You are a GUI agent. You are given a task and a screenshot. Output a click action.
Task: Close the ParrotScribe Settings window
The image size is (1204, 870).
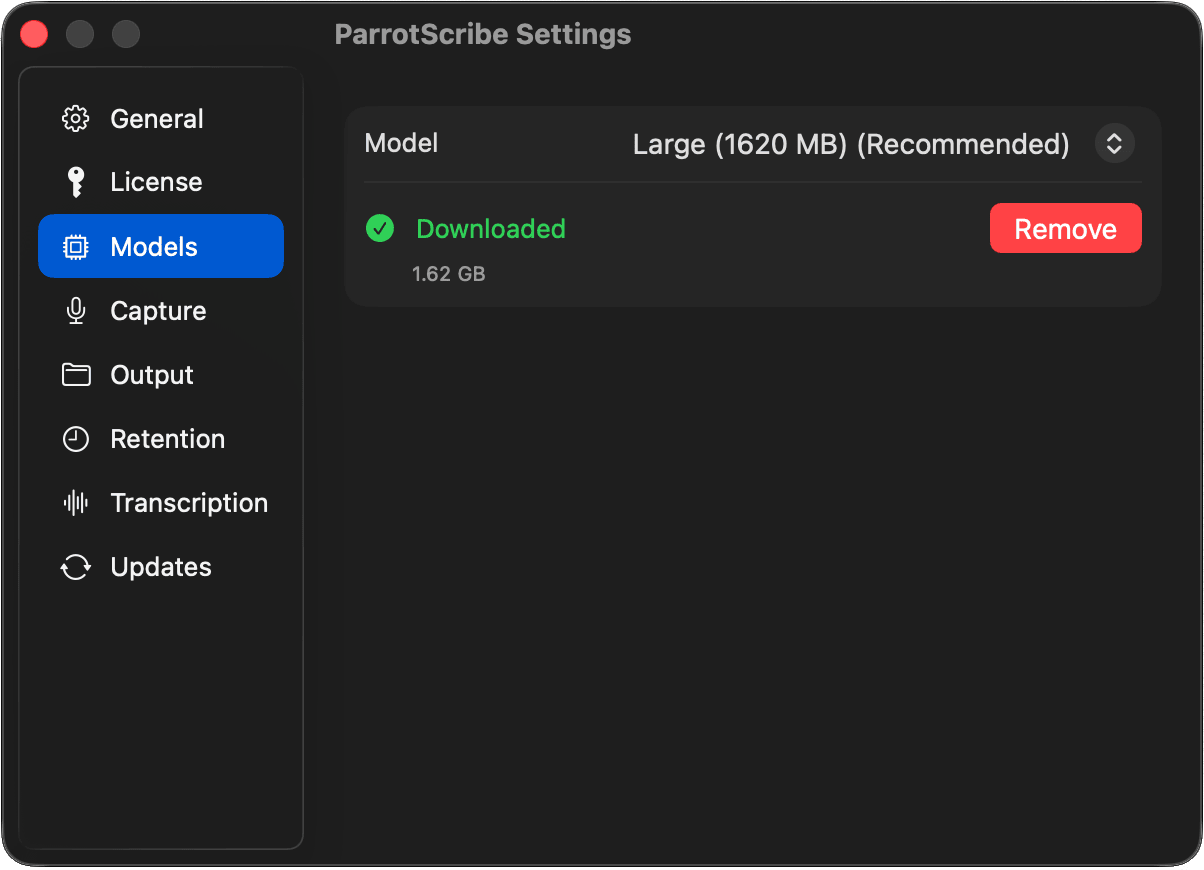click(x=34, y=34)
